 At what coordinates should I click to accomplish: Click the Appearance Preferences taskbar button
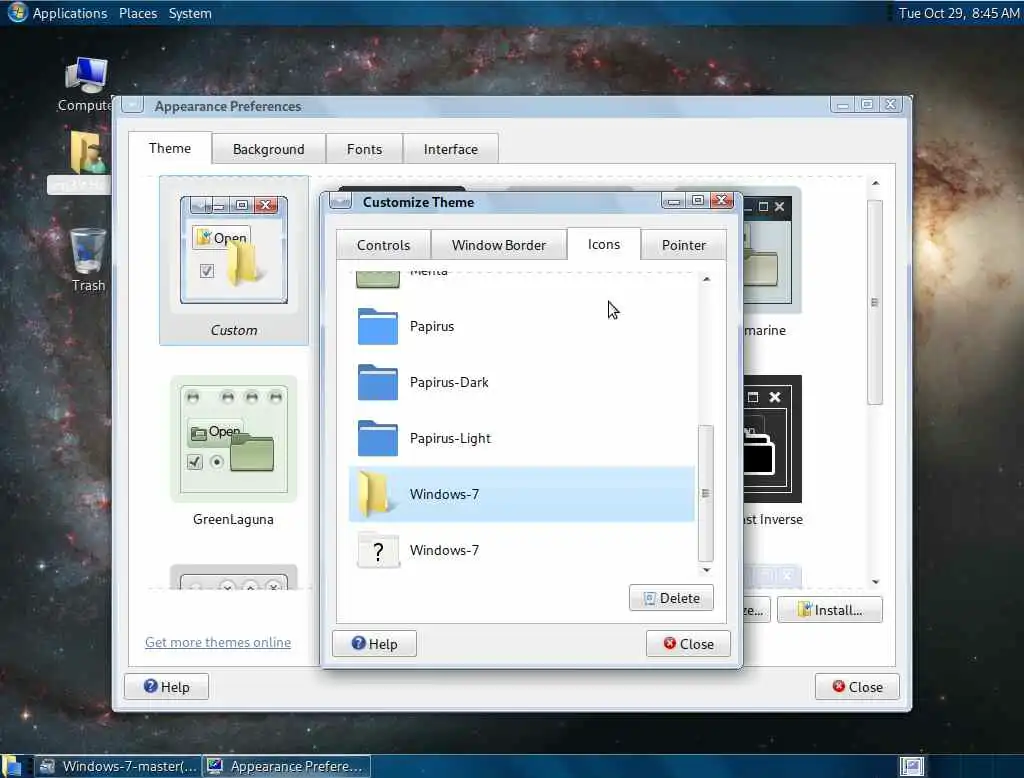pos(287,766)
